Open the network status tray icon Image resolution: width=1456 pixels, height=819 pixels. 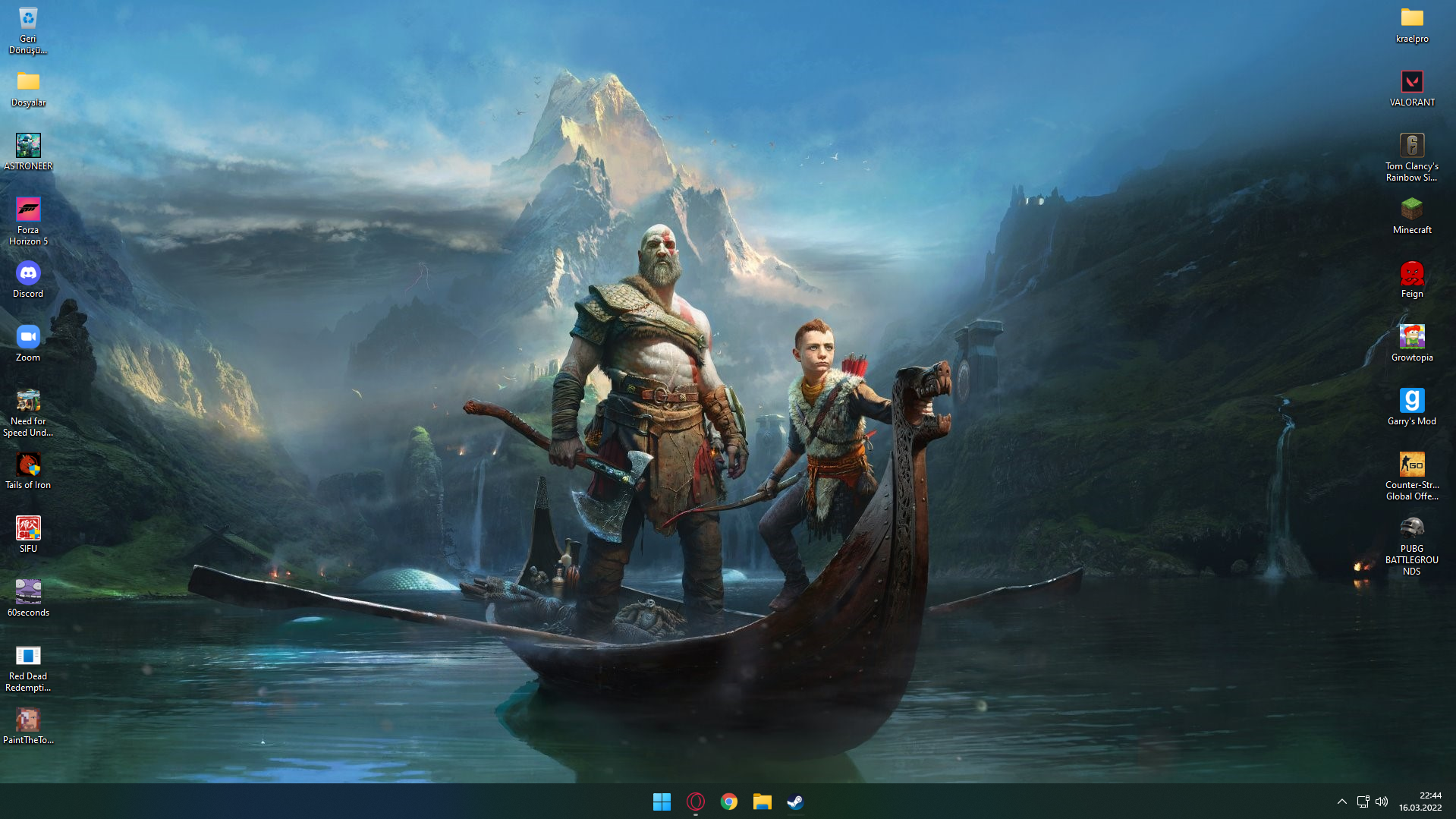[1363, 802]
